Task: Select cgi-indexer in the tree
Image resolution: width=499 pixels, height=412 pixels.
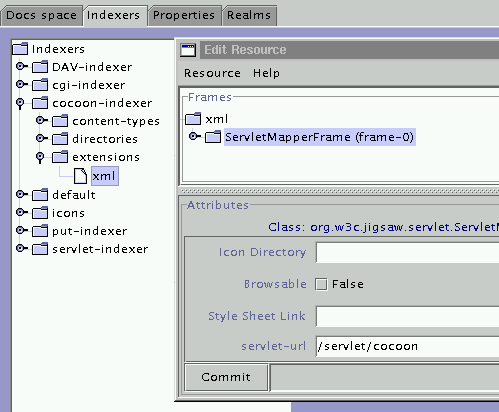Action: [89, 85]
